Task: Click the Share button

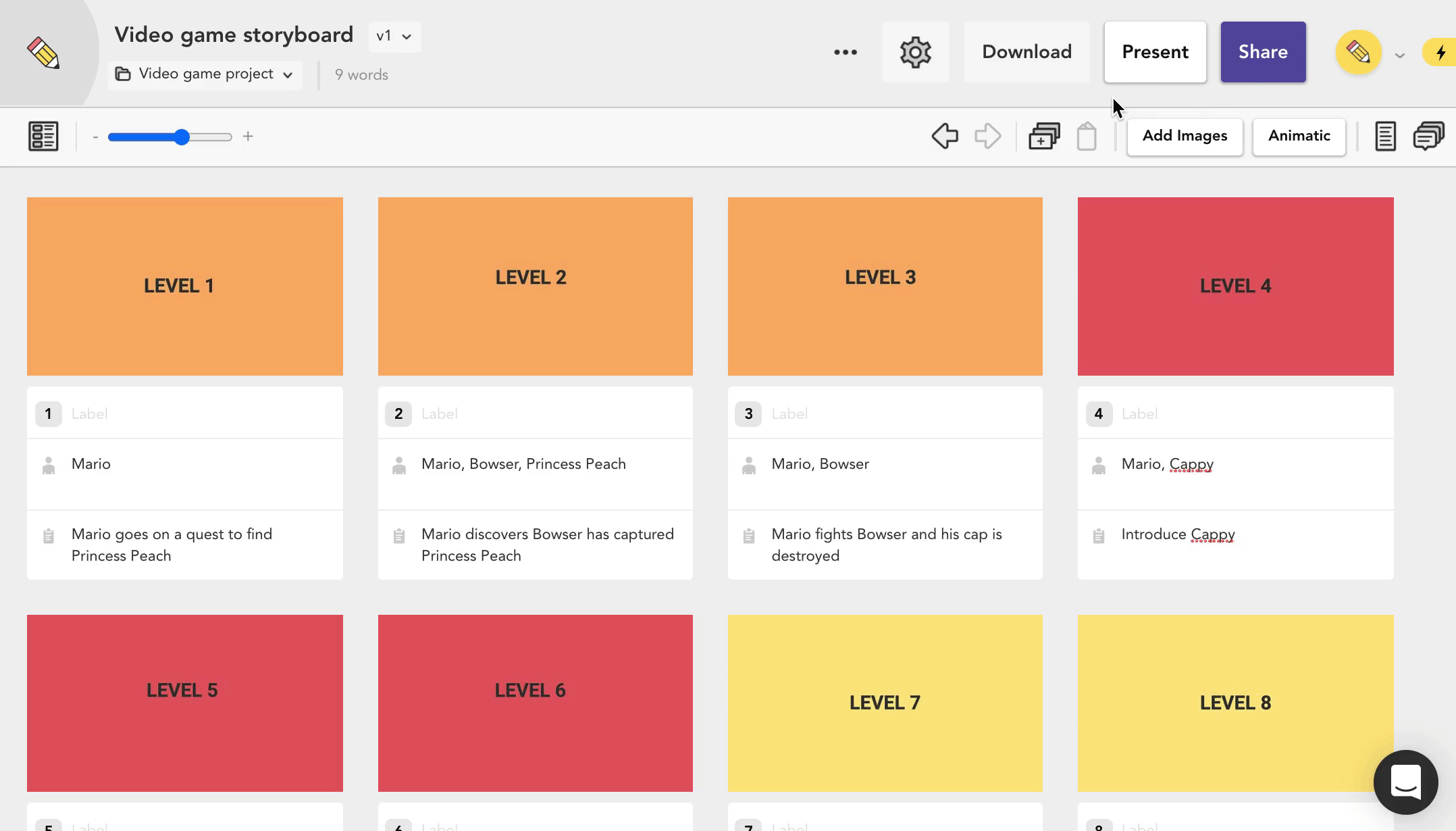Action: coord(1262,52)
